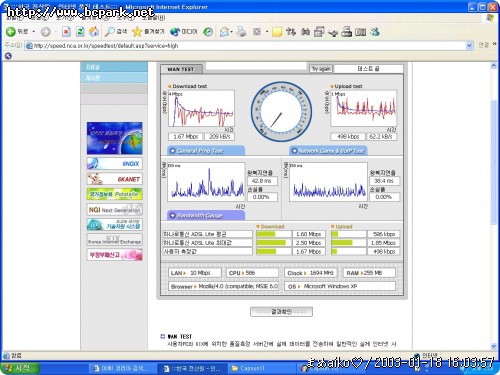Click the 하나로통신 ADSL Lite 최대값 row label
This screenshot has width=500, height=375.
click(x=207, y=243)
